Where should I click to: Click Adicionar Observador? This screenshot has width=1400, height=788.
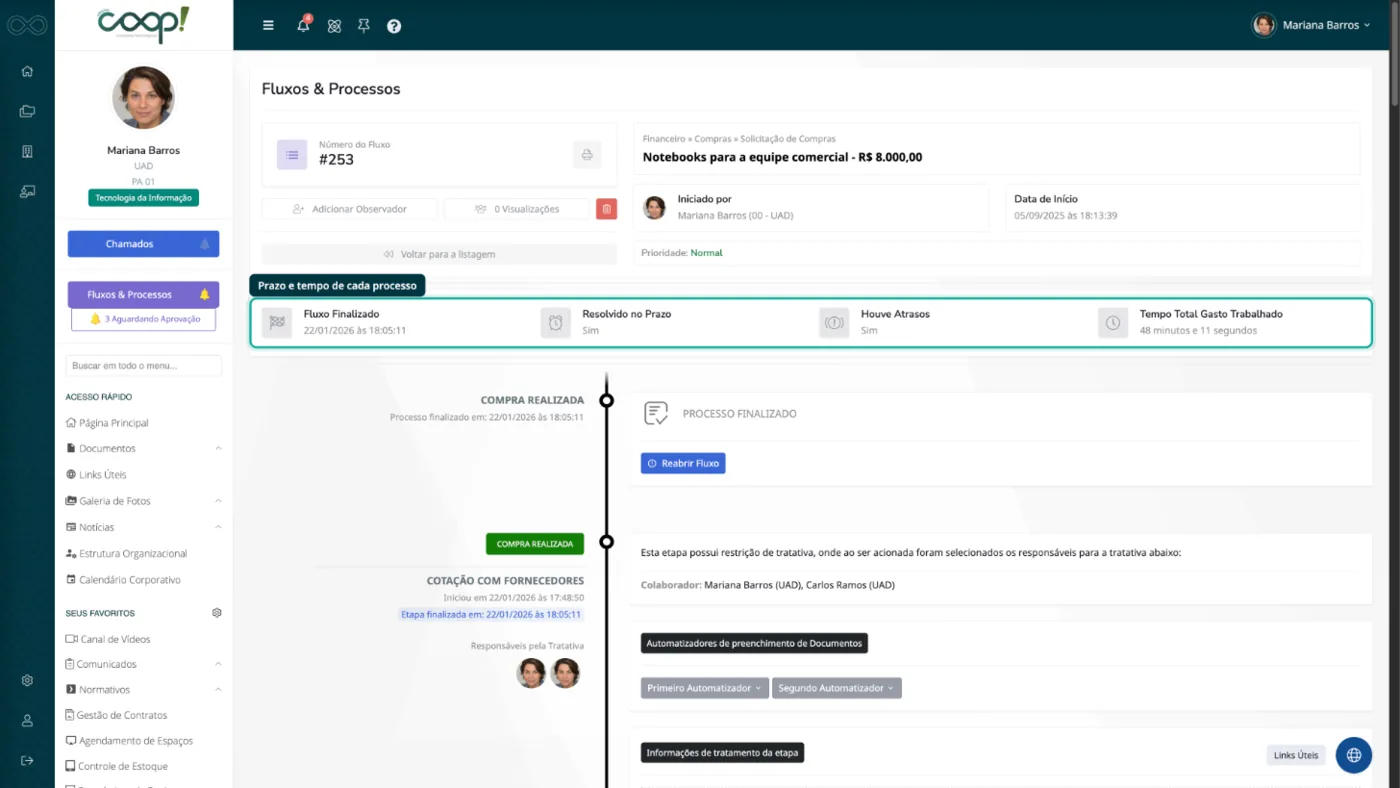350,209
